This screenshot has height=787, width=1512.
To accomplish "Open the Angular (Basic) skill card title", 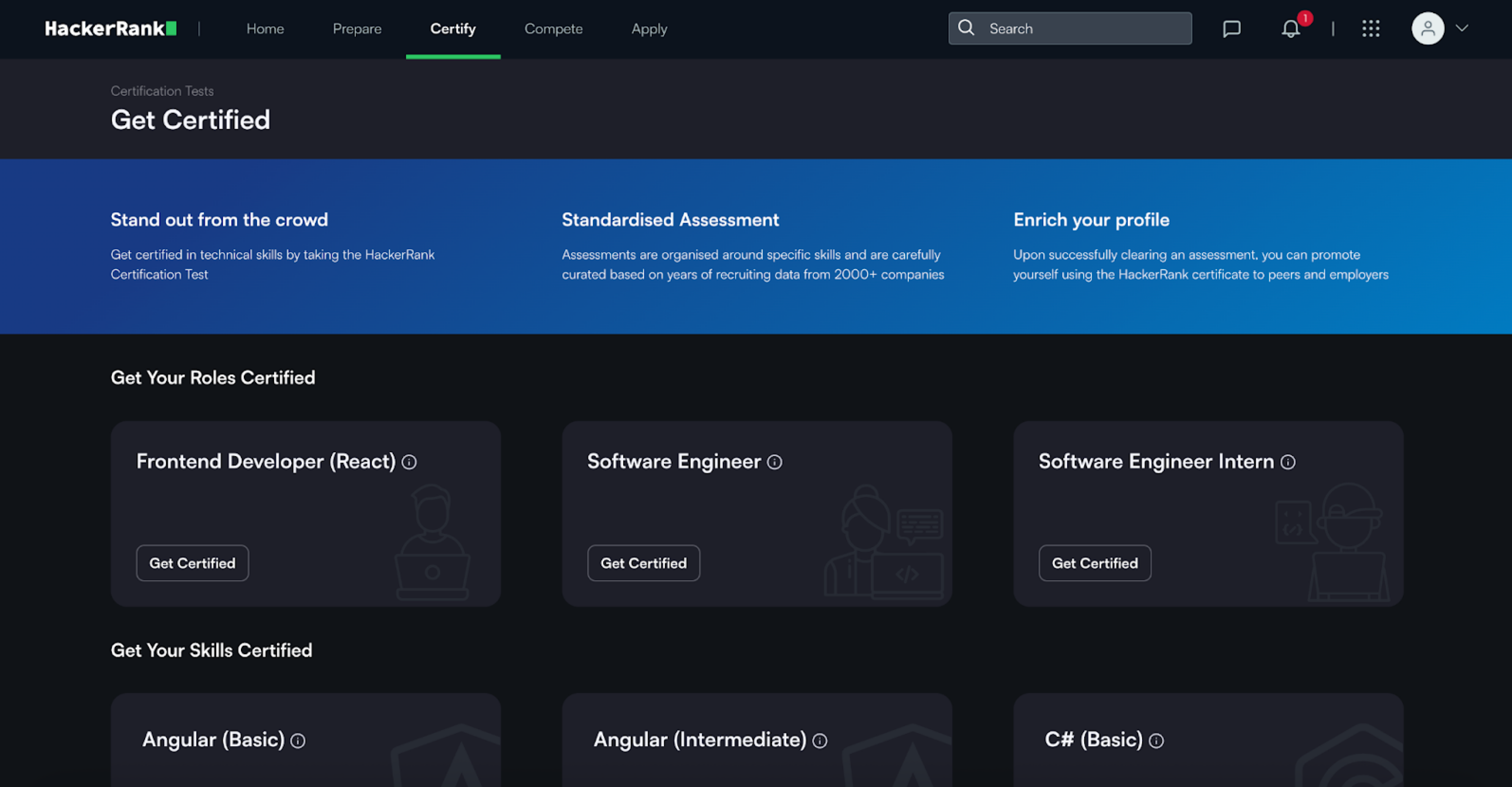I will (213, 740).
